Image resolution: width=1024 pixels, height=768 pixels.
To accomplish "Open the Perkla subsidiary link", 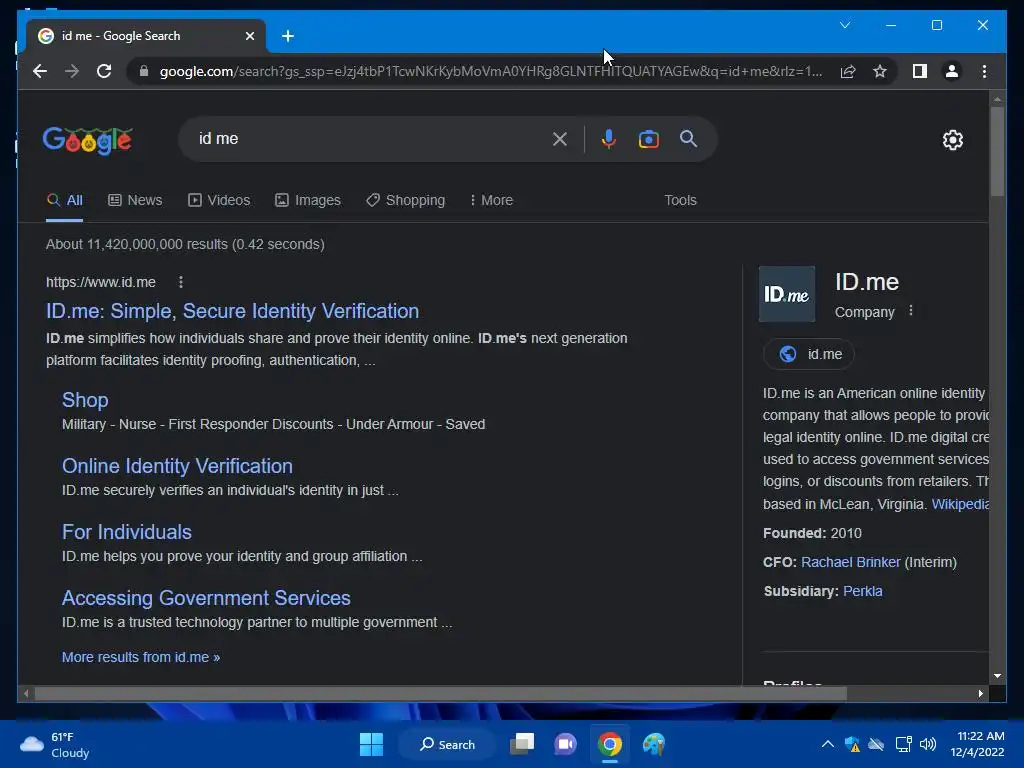I will (862, 591).
